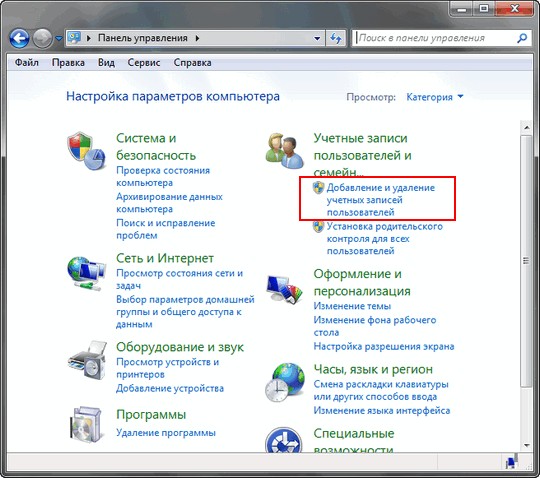Click the Панель управления breadcrumb
The image size is (540, 478).
click(x=143, y=38)
